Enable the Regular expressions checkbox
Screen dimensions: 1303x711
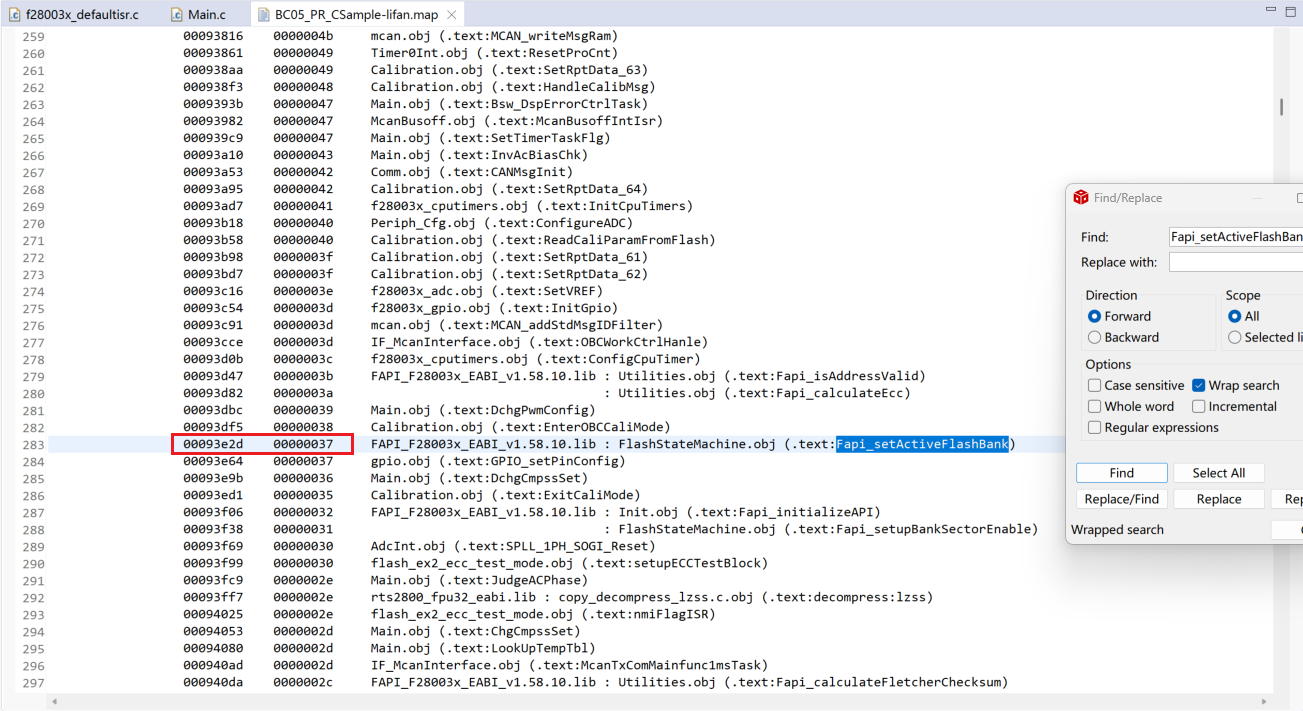[x=1095, y=427]
